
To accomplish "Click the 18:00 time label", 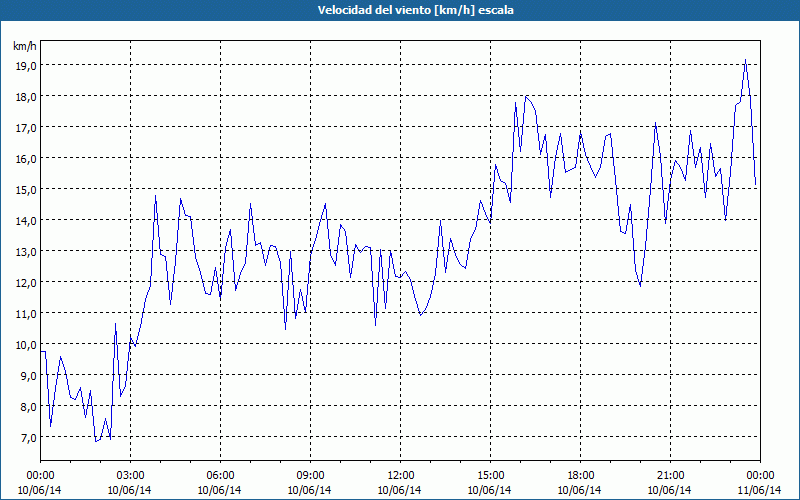I will tap(580, 476).
